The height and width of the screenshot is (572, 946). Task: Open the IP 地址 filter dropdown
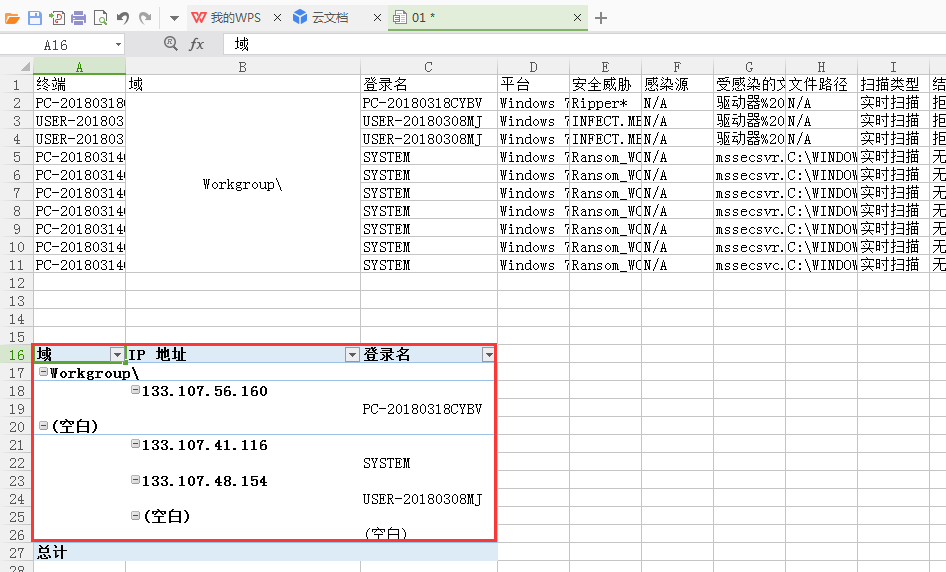[x=352, y=355]
